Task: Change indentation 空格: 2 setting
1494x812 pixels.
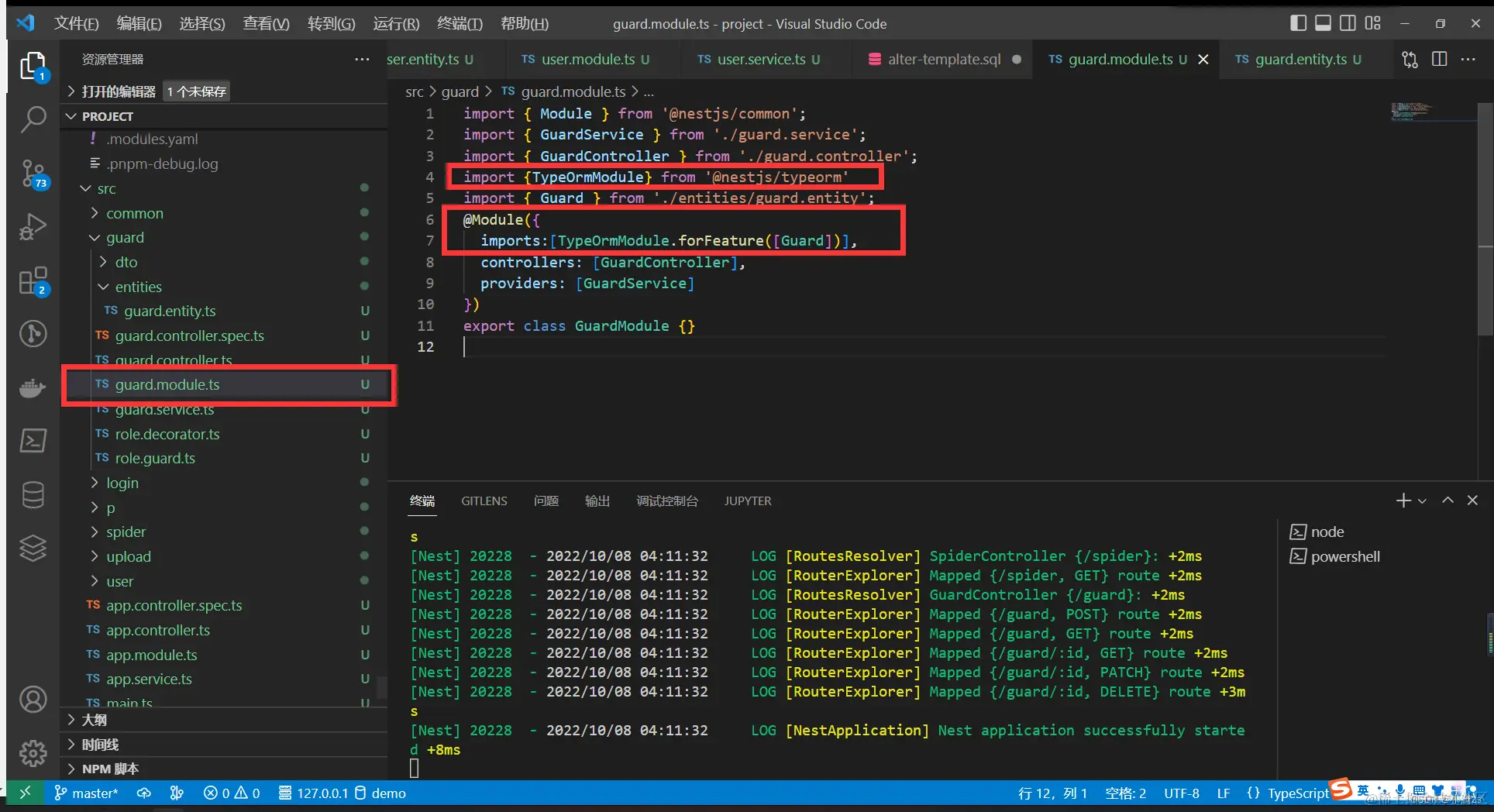Action: coord(1125,793)
